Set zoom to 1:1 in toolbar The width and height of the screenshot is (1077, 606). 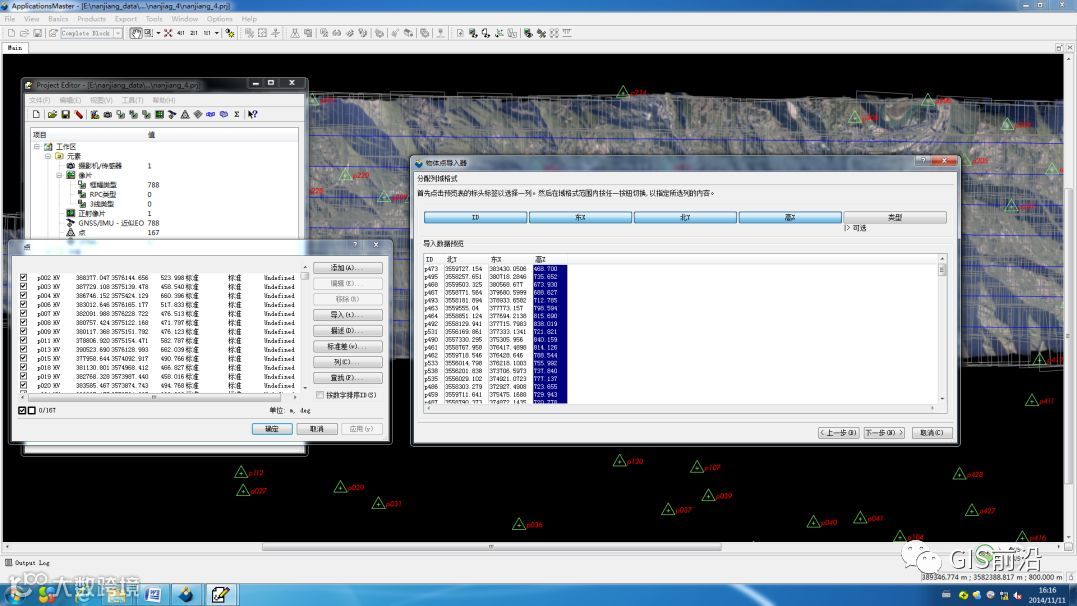click(x=207, y=33)
